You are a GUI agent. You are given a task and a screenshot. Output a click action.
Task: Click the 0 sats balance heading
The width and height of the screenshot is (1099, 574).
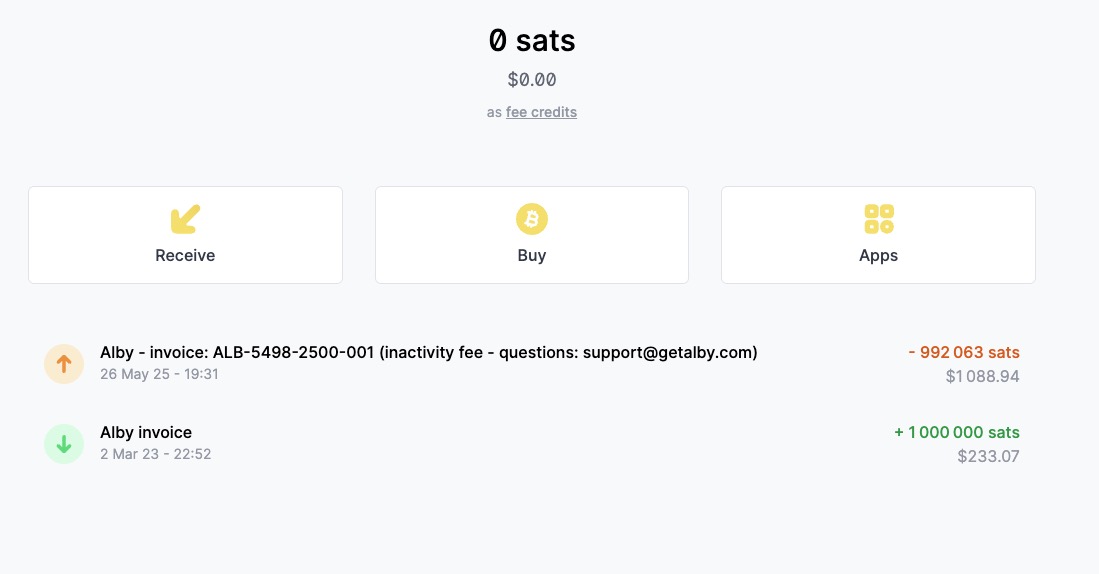pyautogui.click(x=532, y=40)
